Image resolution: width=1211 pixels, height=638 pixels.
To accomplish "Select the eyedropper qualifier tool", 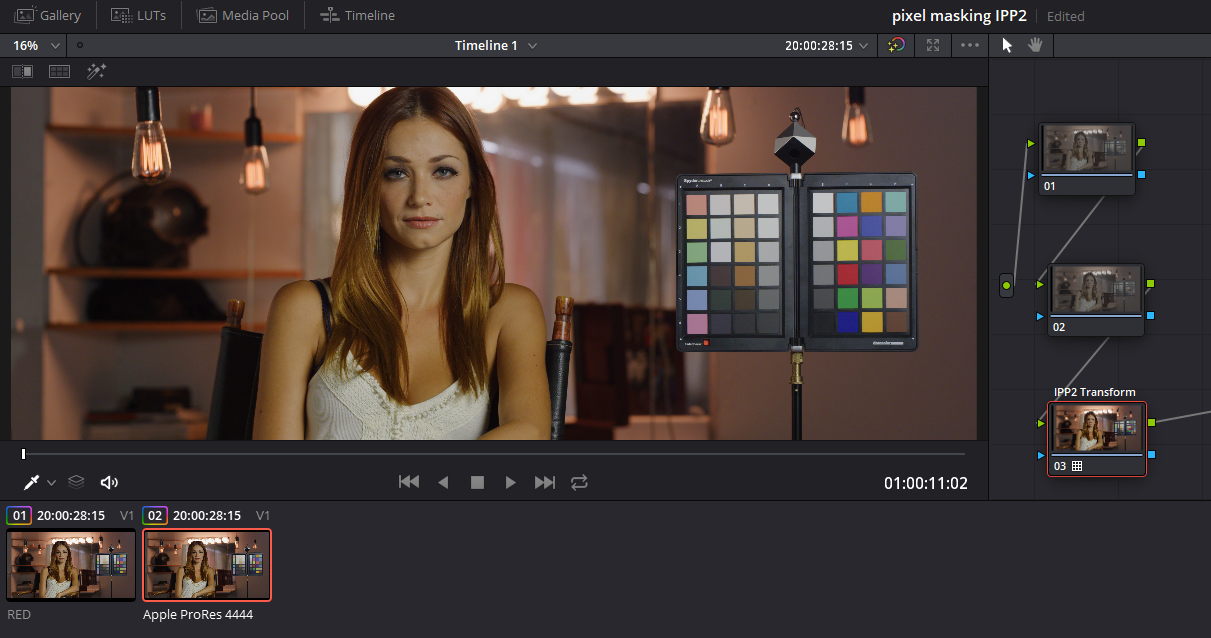I will (x=31, y=482).
